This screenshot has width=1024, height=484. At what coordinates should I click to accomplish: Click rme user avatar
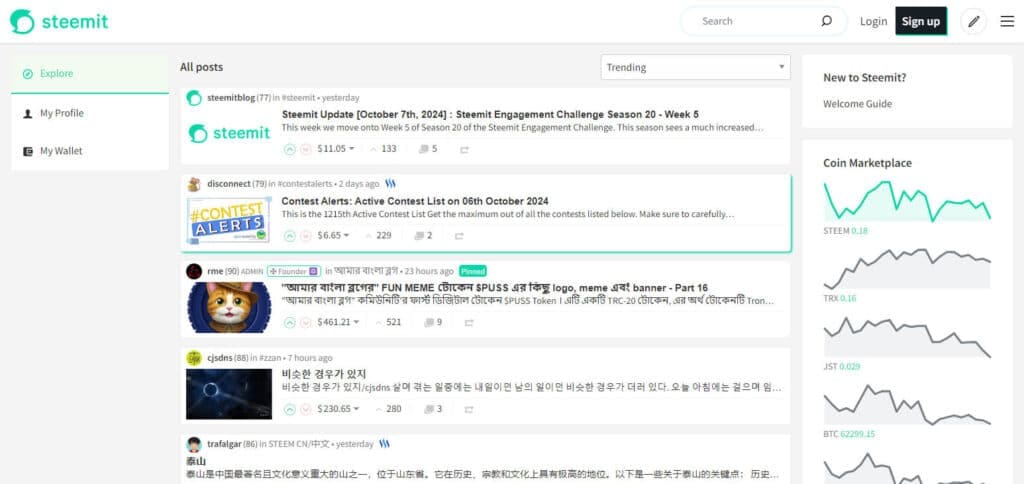pos(194,271)
